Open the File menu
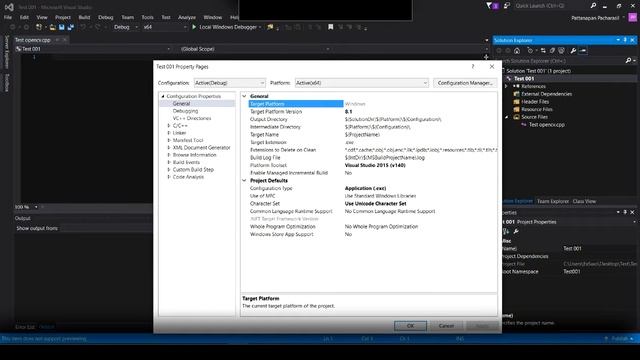 8,18
